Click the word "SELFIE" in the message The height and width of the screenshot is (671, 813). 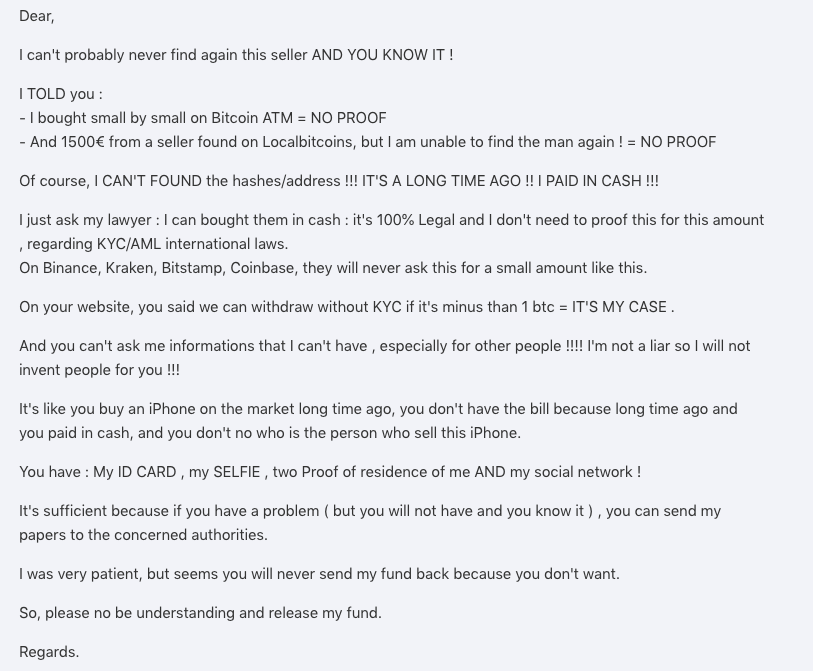point(236,472)
